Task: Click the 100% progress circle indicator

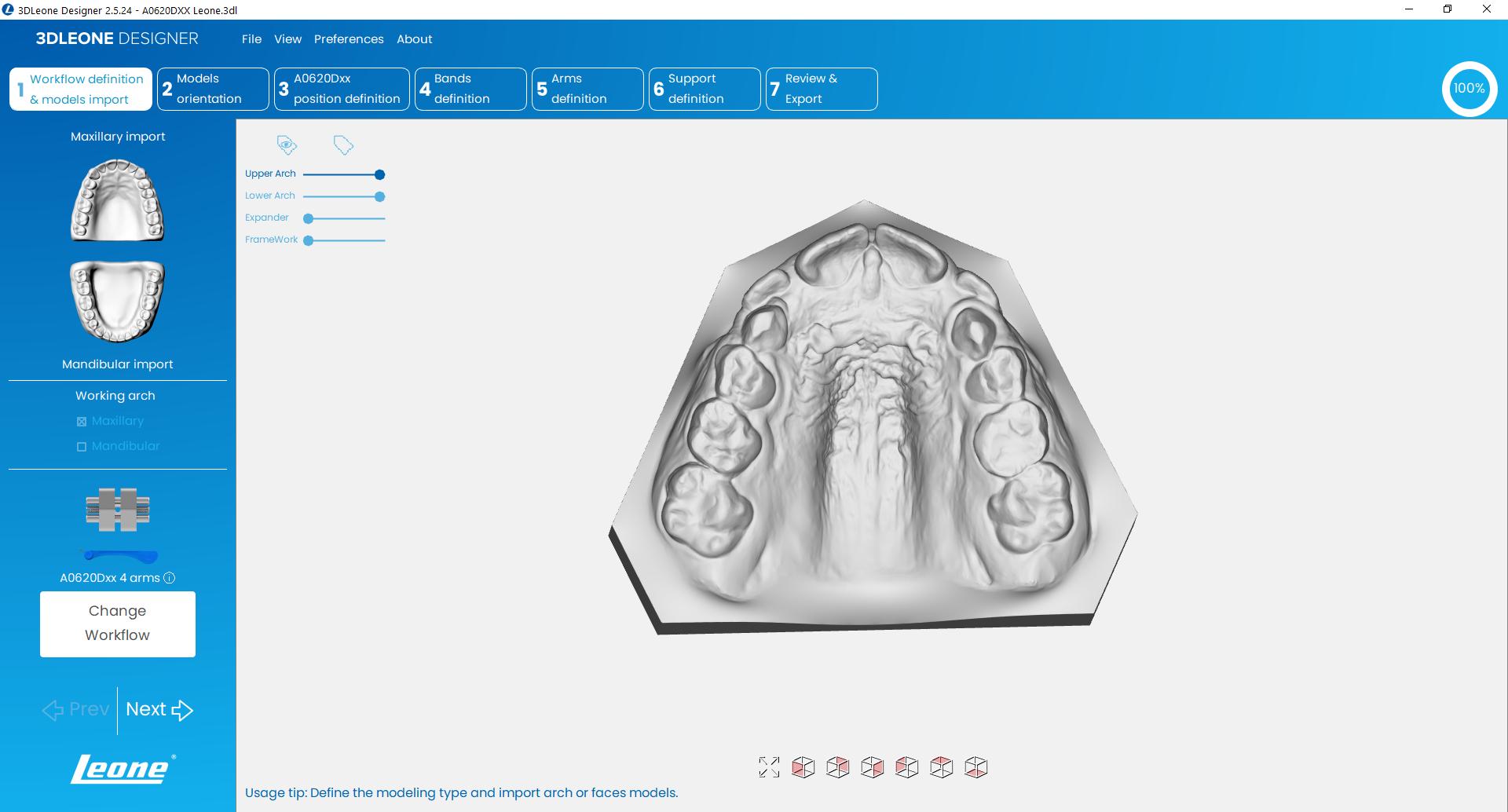Action: point(1469,89)
